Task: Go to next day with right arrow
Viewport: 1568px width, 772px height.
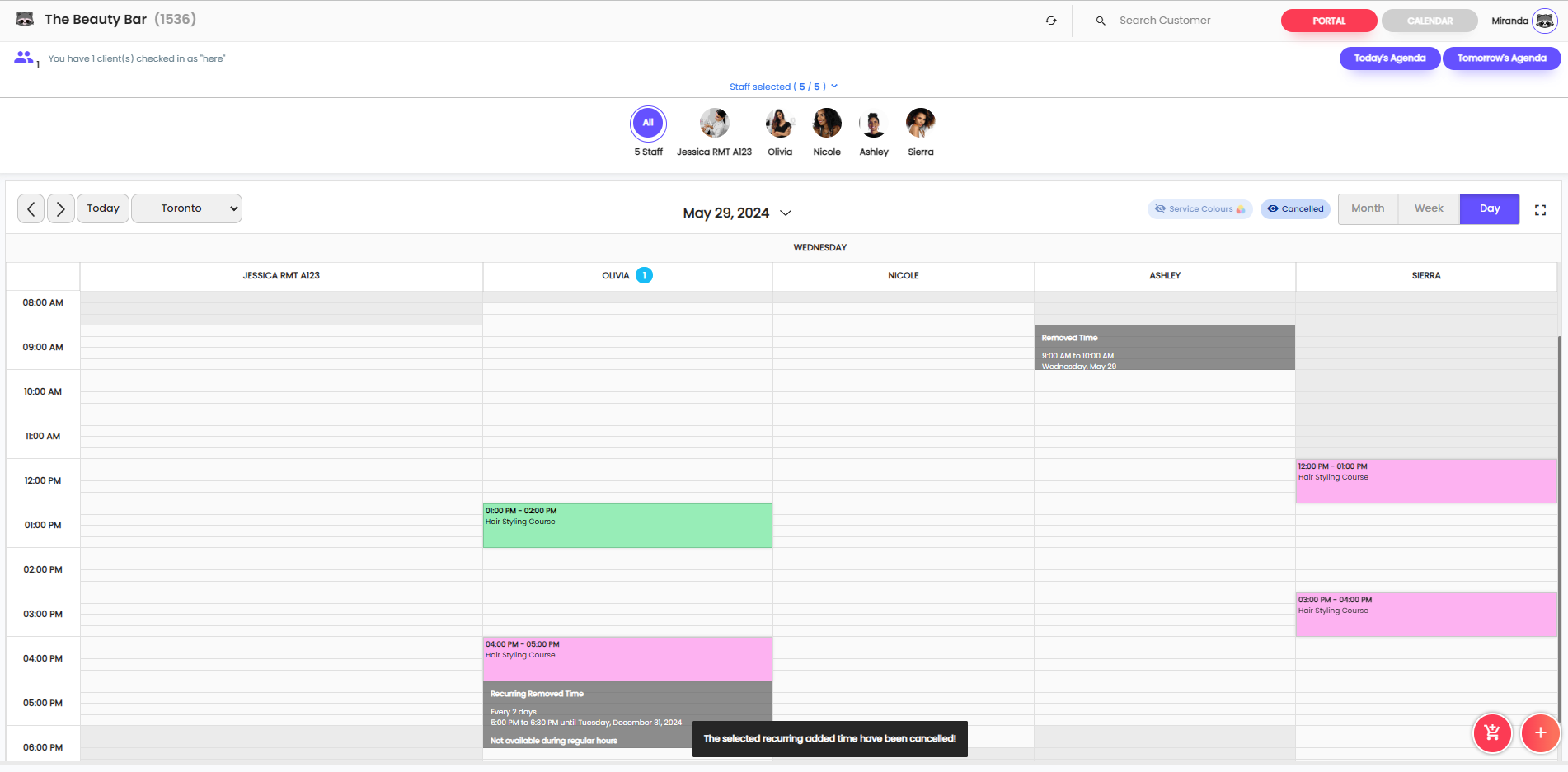Action: (x=60, y=208)
